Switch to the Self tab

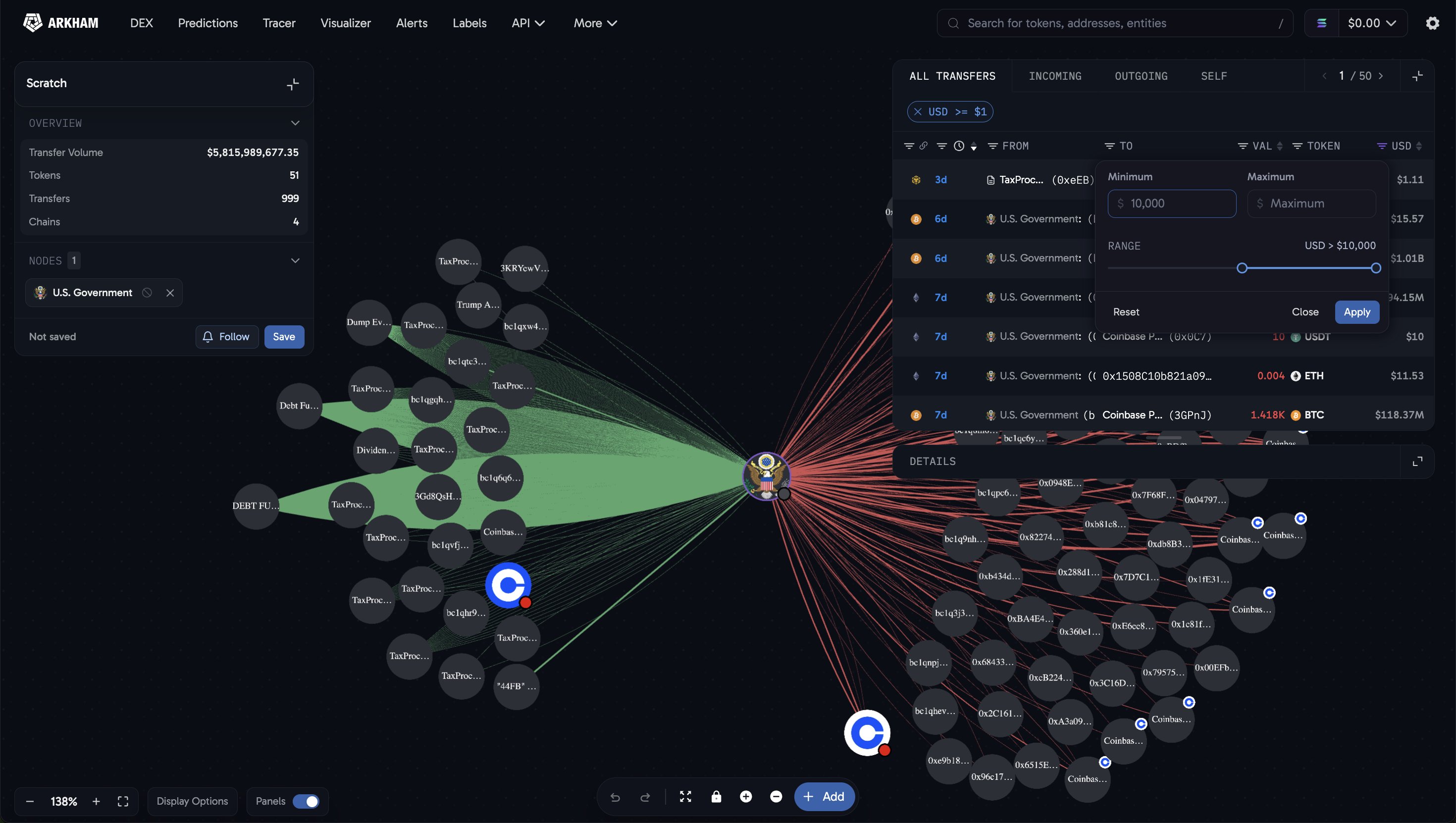tap(1213, 76)
